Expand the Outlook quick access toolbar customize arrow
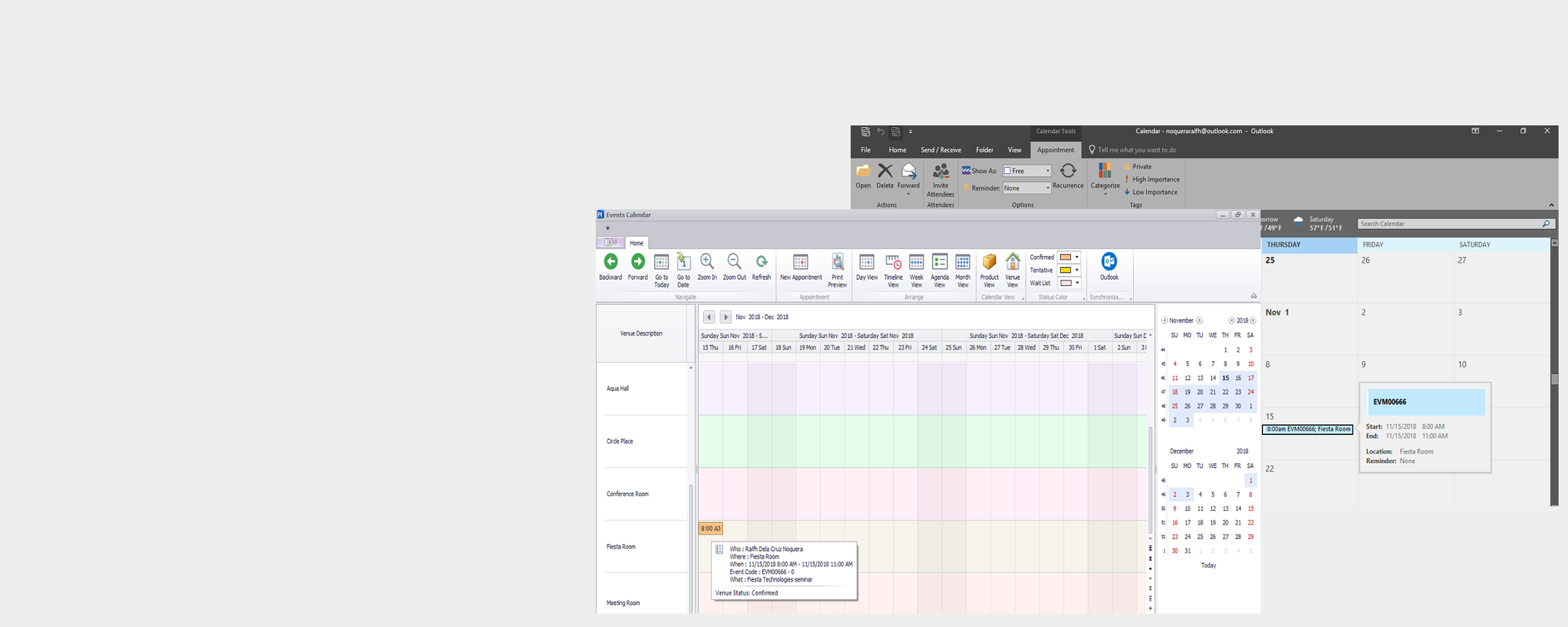Image resolution: width=1568 pixels, height=627 pixels. pyautogui.click(x=910, y=132)
